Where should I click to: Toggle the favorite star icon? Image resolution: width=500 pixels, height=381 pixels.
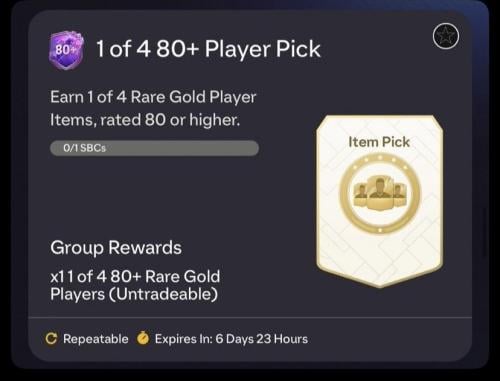446,36
